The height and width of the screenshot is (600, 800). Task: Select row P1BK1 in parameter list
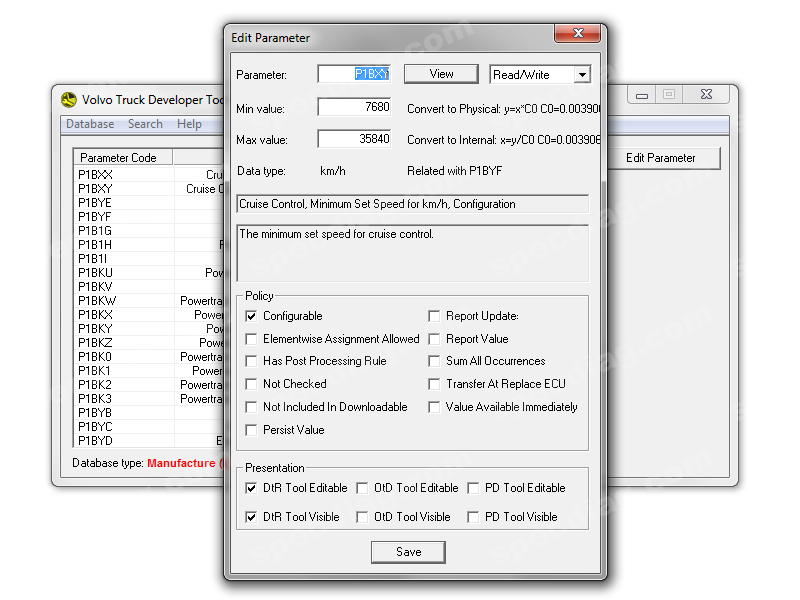(149, 371)
